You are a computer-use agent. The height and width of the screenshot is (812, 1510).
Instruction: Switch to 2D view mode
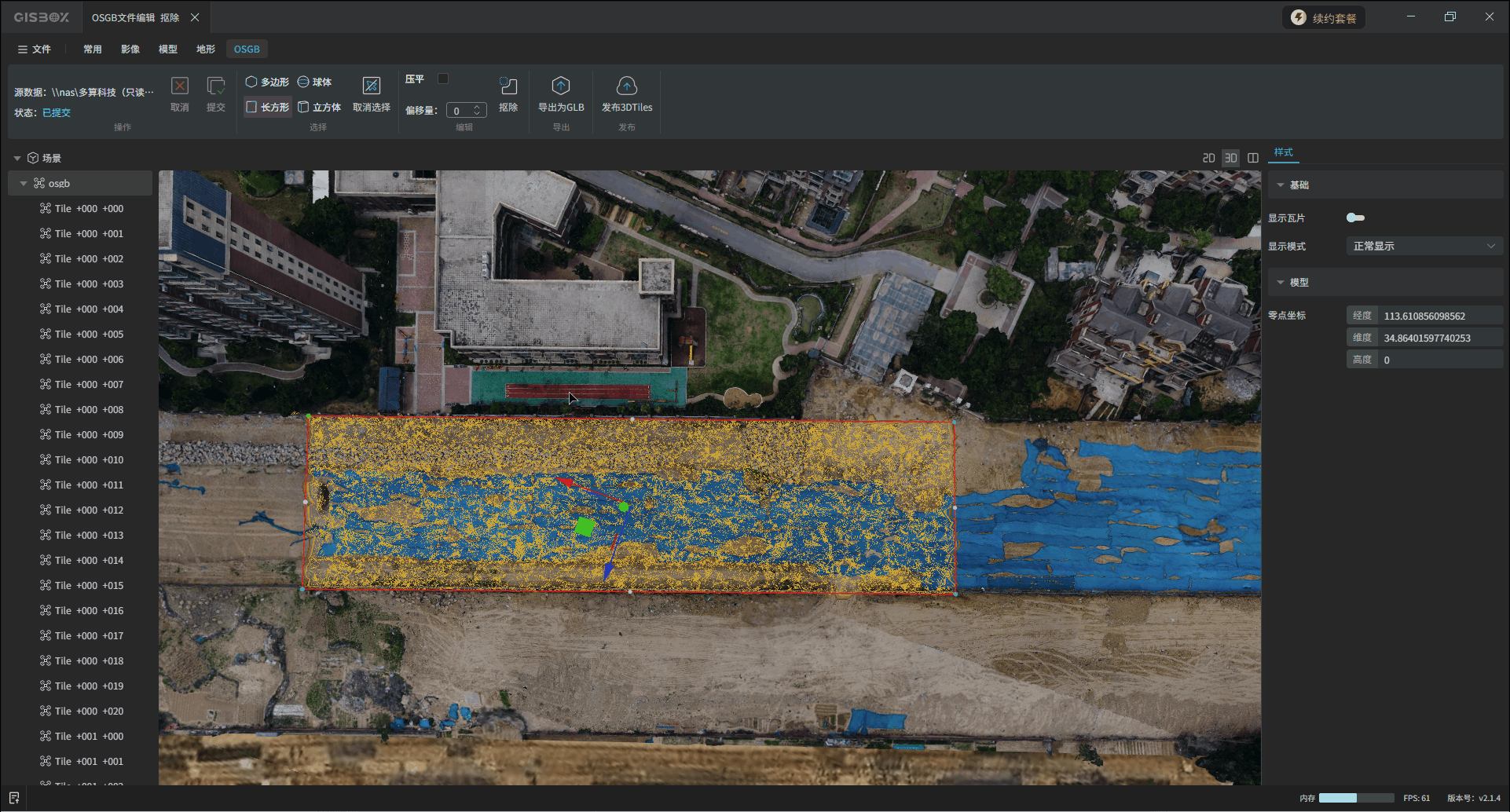pyautogui.click(x=1208, y=158)
